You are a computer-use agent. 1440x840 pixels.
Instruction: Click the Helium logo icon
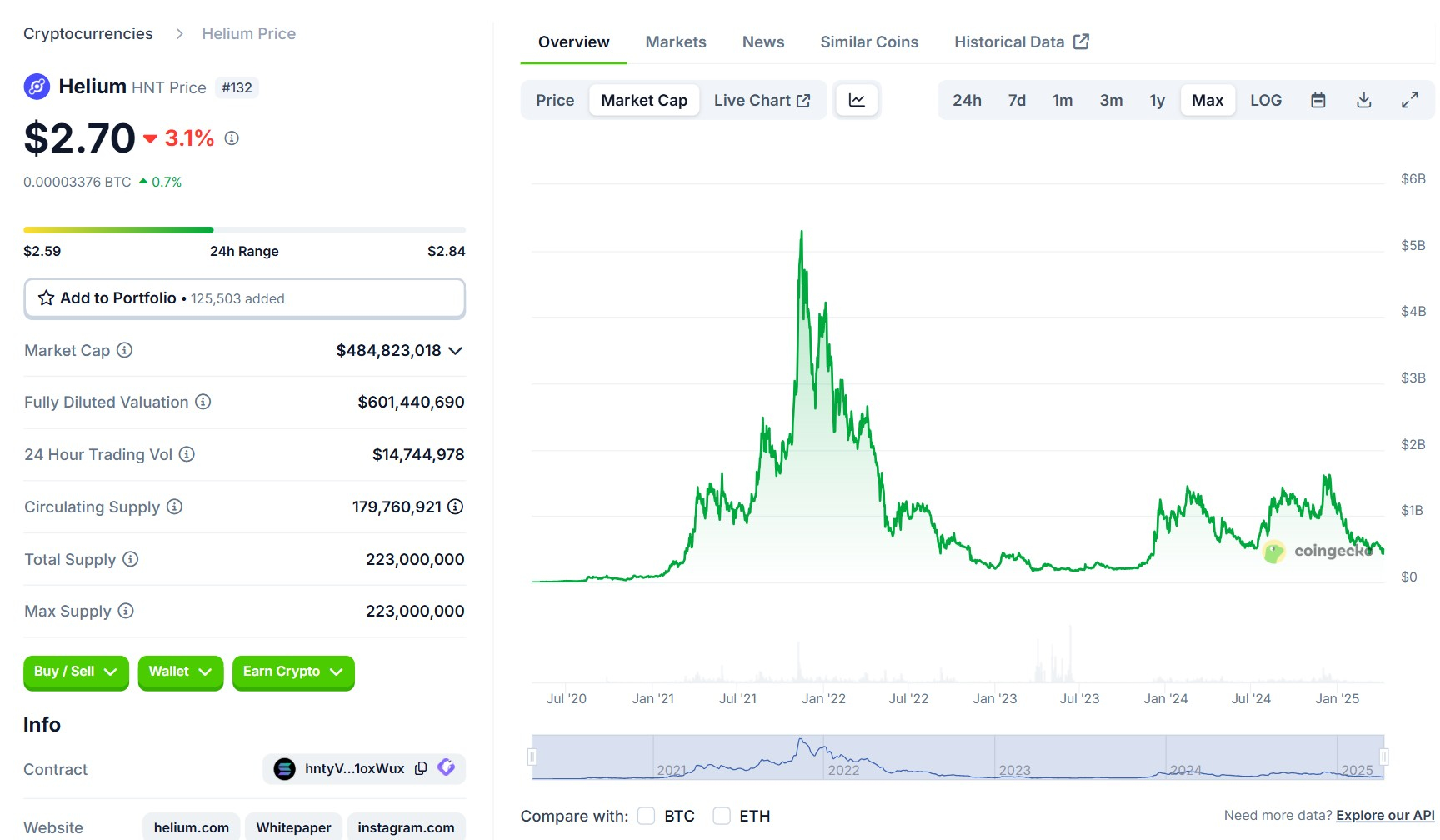[36, 87]
